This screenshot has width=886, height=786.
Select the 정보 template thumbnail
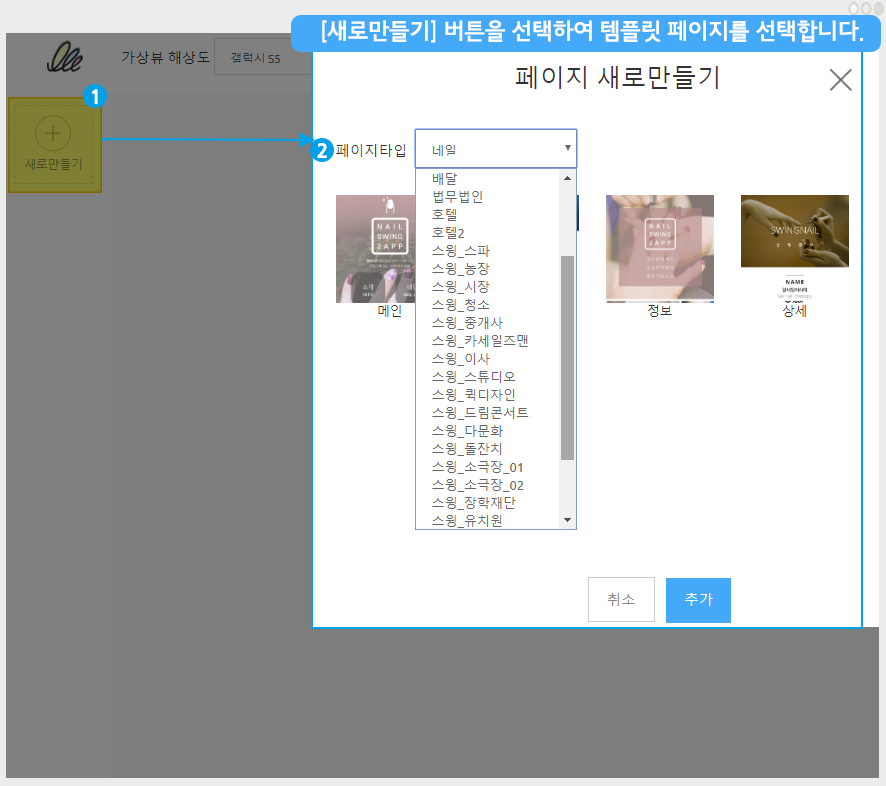point(659,249)
